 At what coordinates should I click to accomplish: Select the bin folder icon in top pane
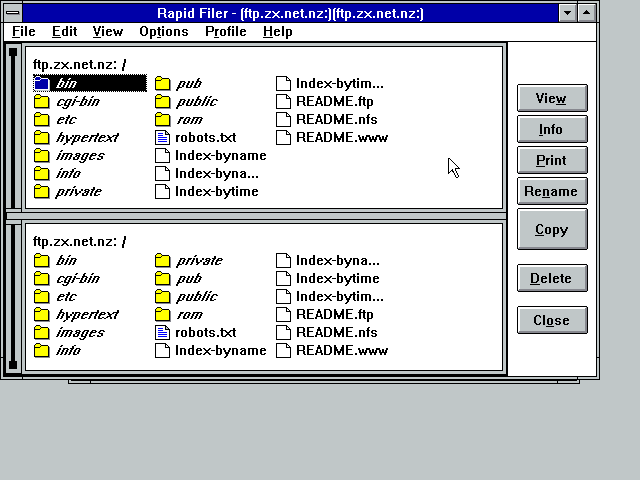click(x=42, y=84)
